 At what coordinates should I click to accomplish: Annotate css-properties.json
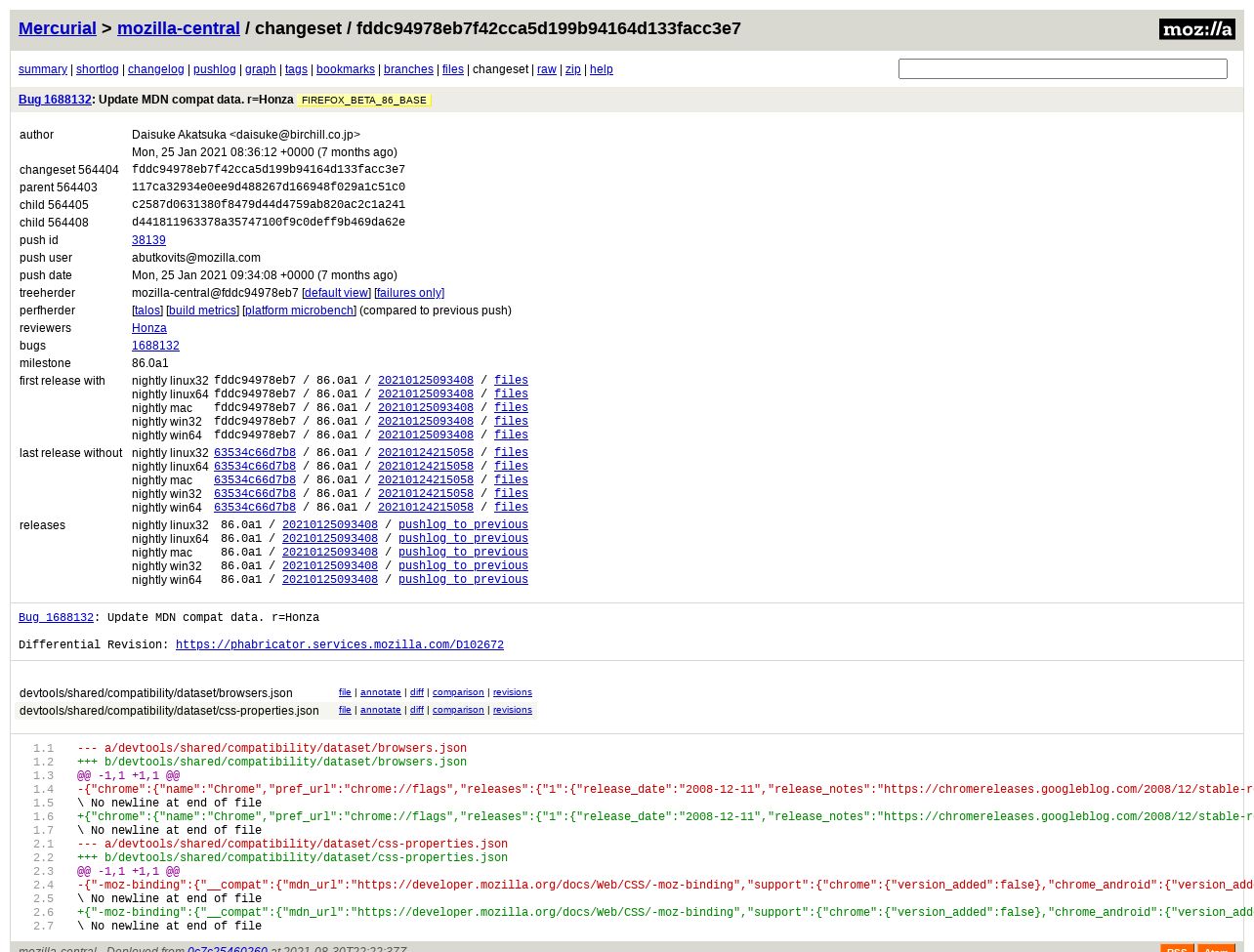pos(381,710)
